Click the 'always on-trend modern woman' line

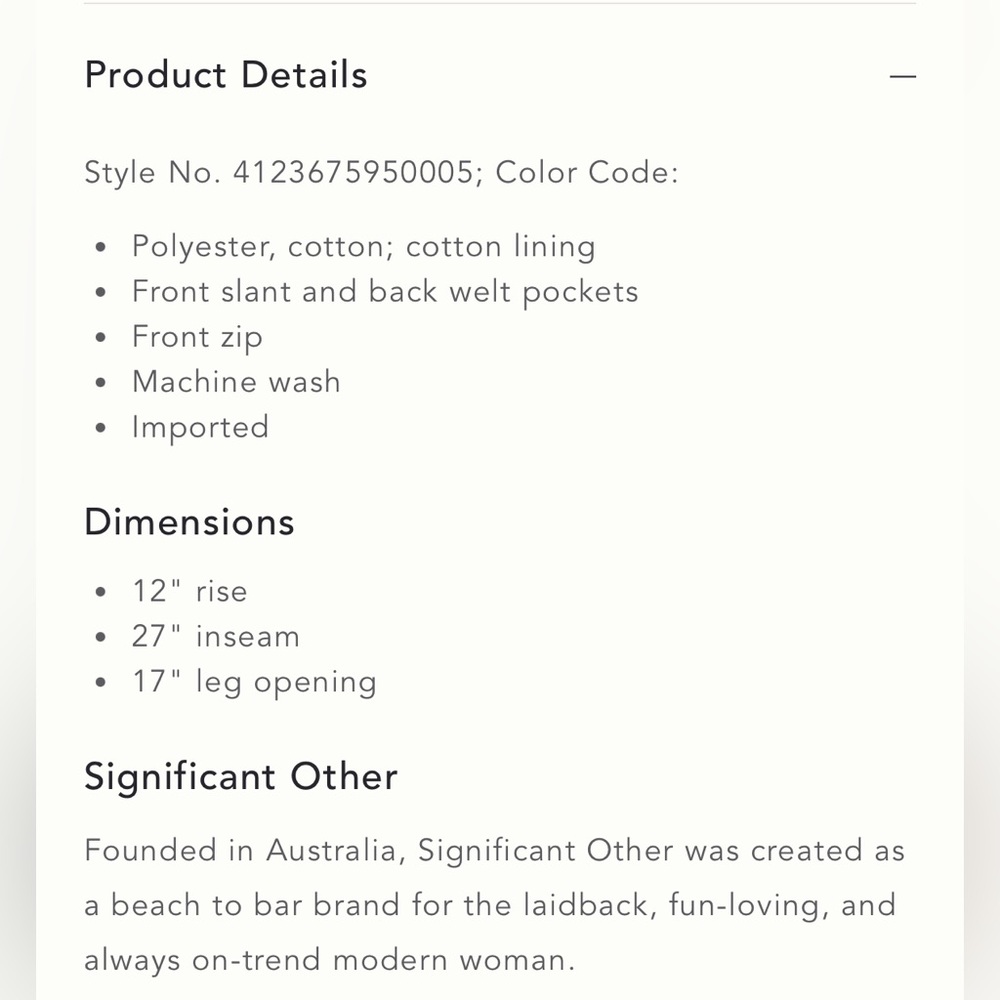pos(330,961)
